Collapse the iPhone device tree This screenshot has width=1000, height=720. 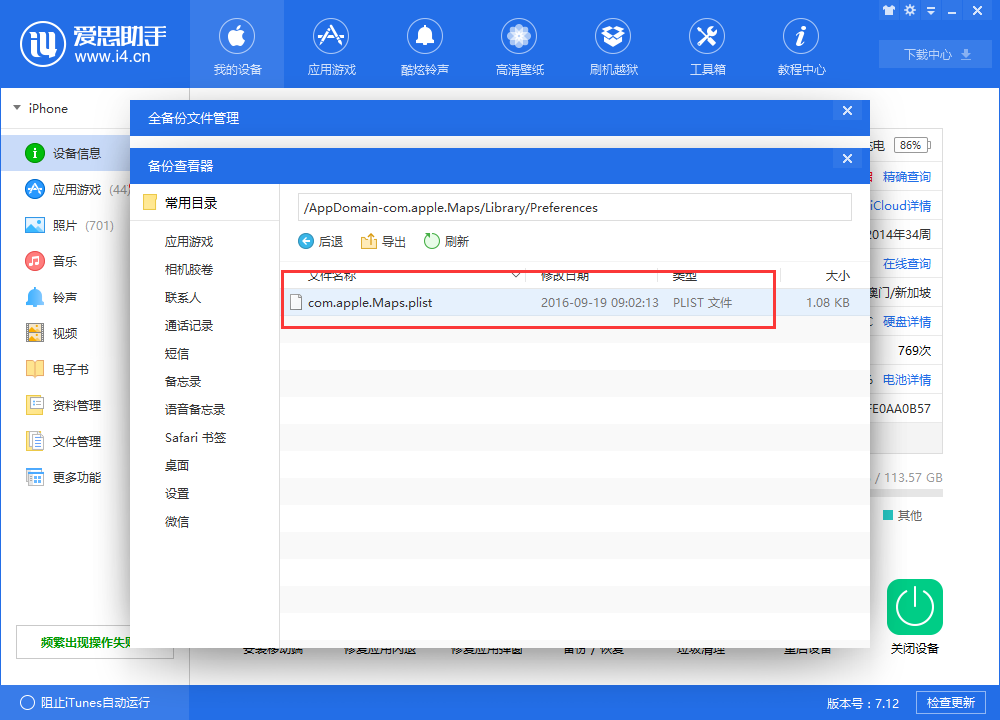(x=17, y=108)
